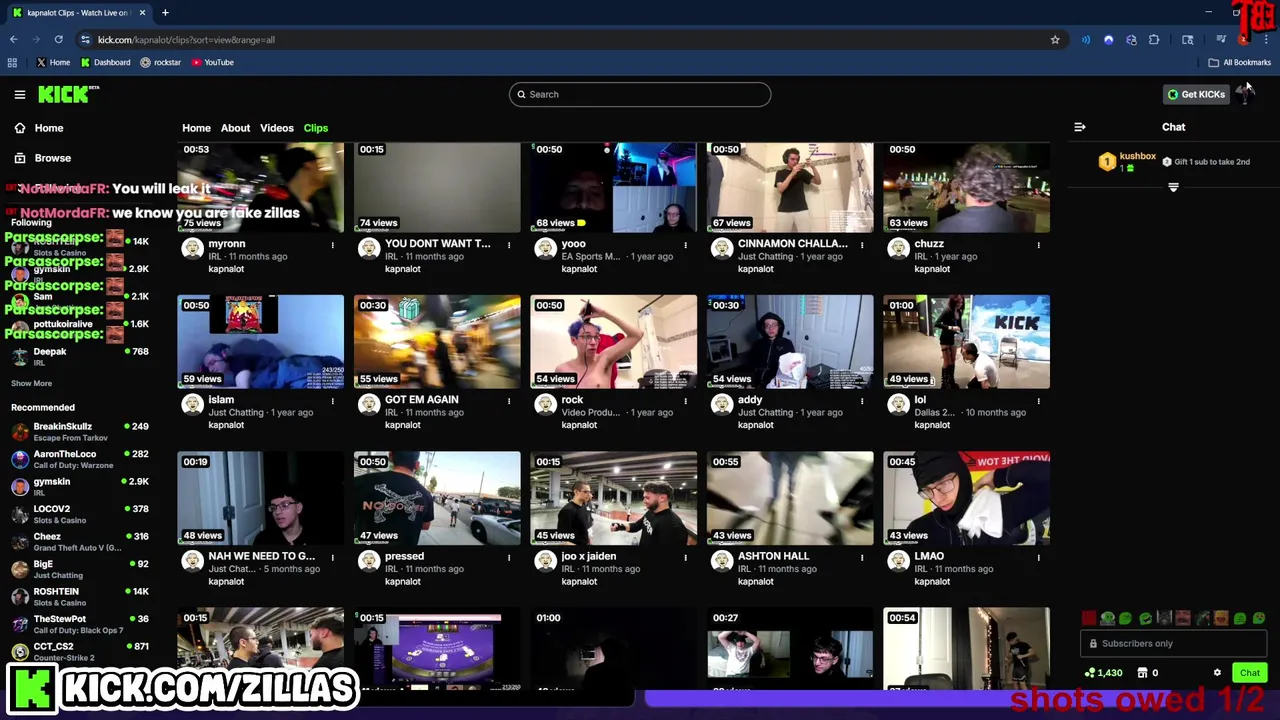Open the X Home bookmark

[53, 62]
